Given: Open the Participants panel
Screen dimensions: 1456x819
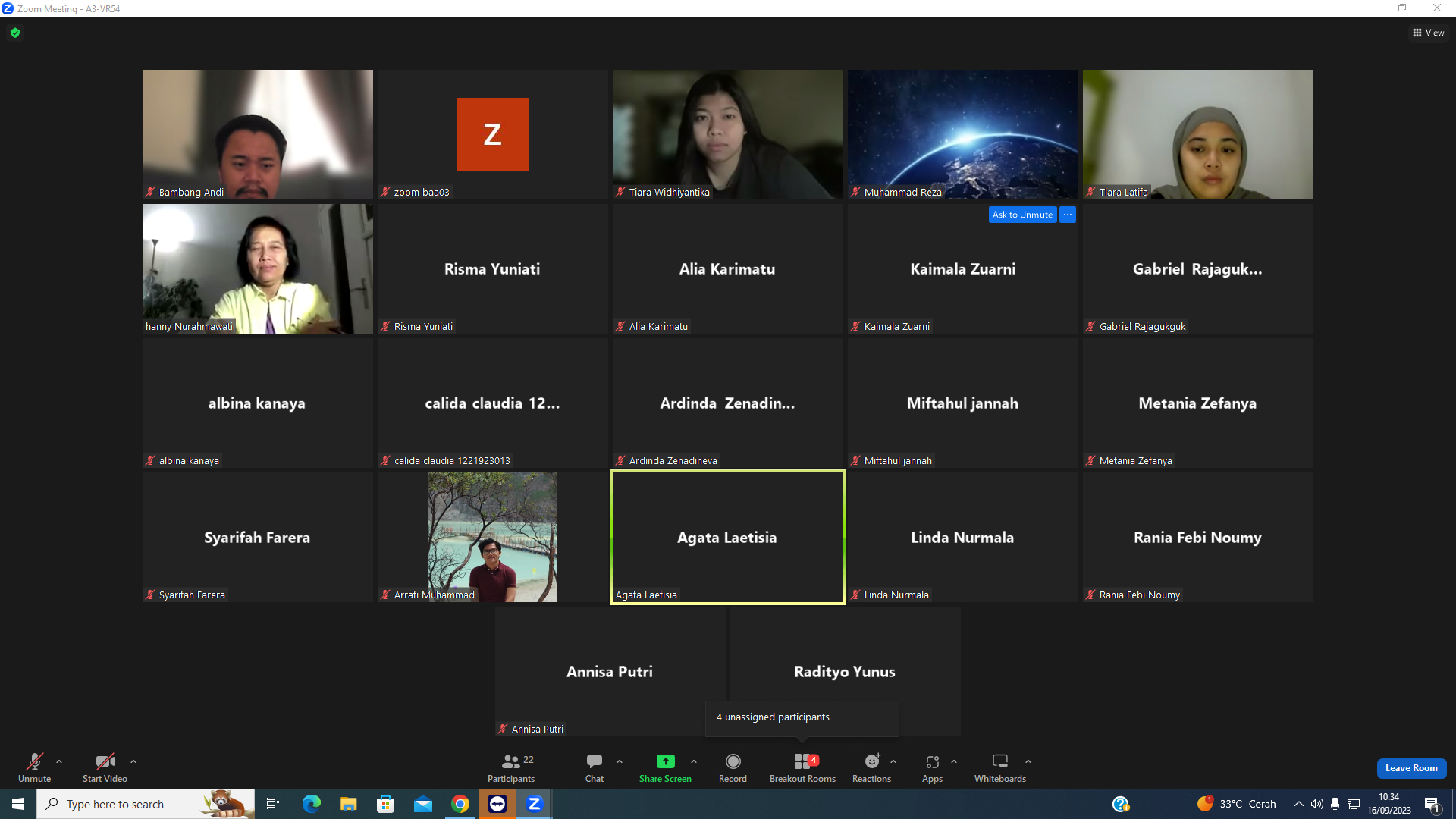Looking at the screenshot, I should (511, 767).
